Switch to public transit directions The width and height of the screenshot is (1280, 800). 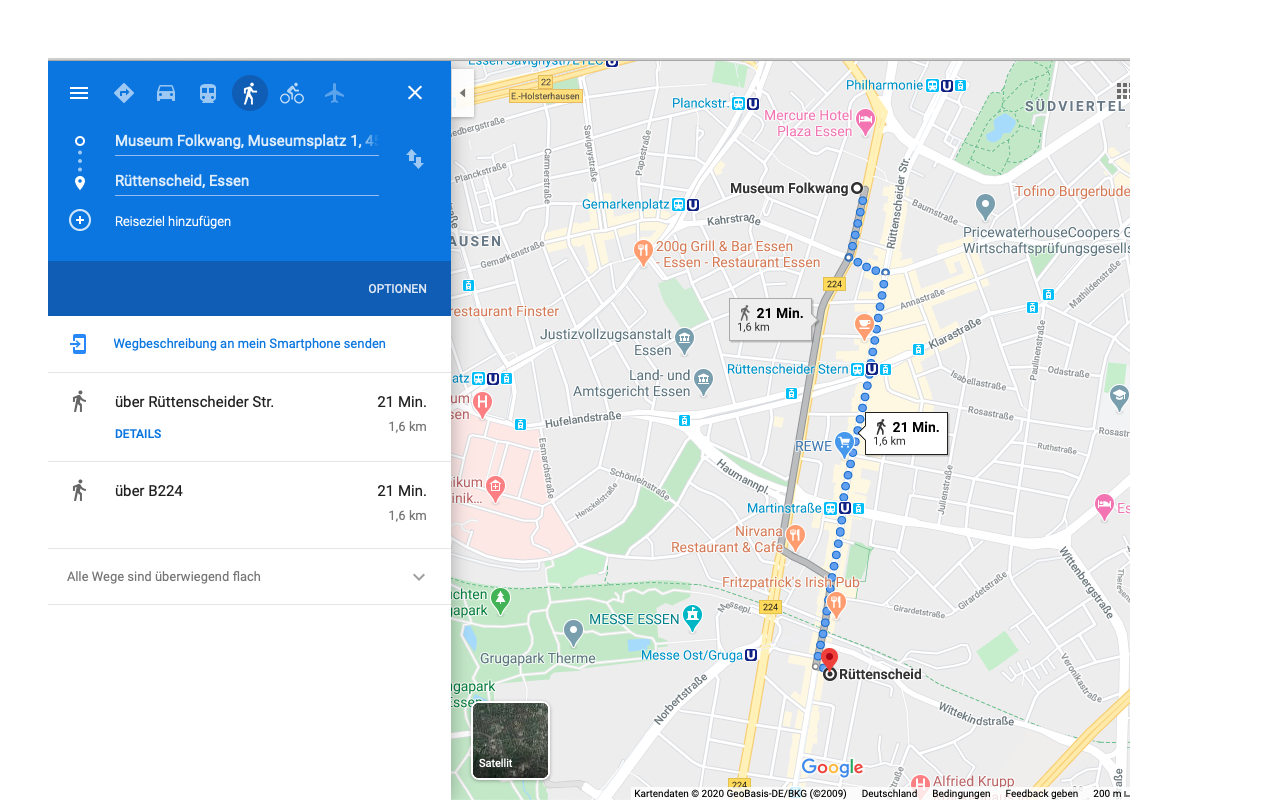[x=208, y=93]
